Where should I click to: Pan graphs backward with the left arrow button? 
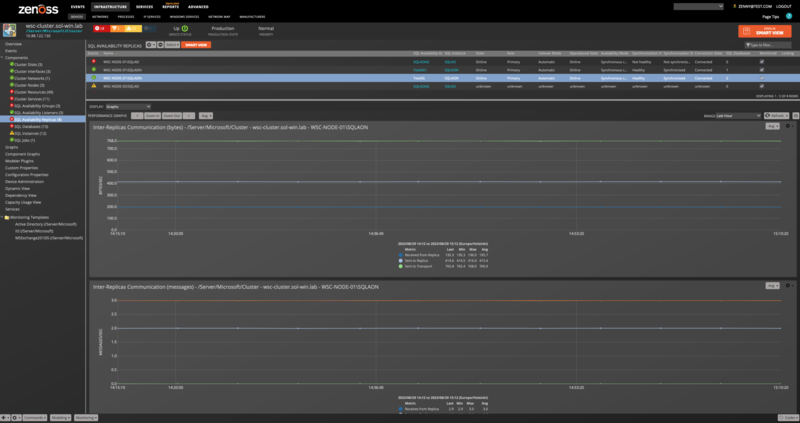tap(136, 116)
